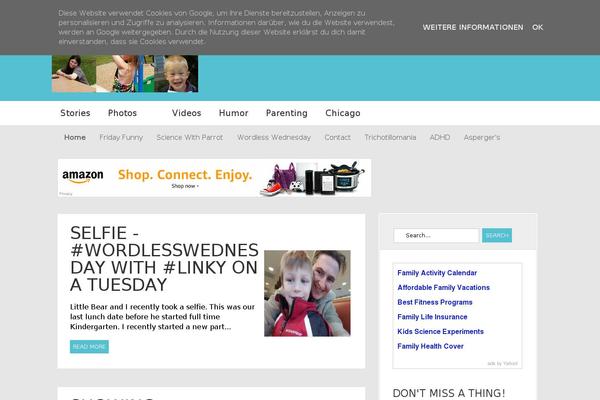600x400 pixels.
Task: Focus the Search input field
Action: click(x=436, y=235)
